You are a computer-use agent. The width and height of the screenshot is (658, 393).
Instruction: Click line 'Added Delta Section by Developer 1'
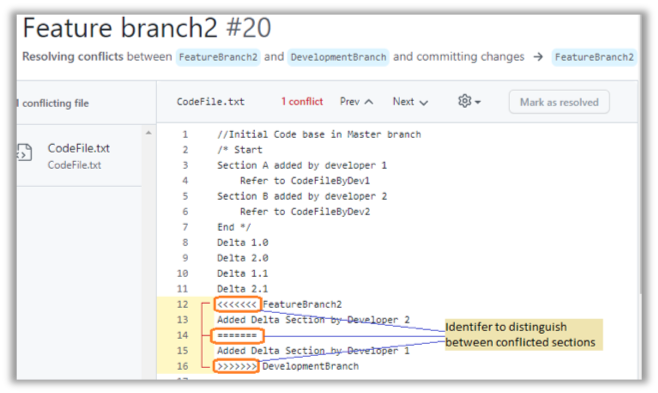pos(313,351)
